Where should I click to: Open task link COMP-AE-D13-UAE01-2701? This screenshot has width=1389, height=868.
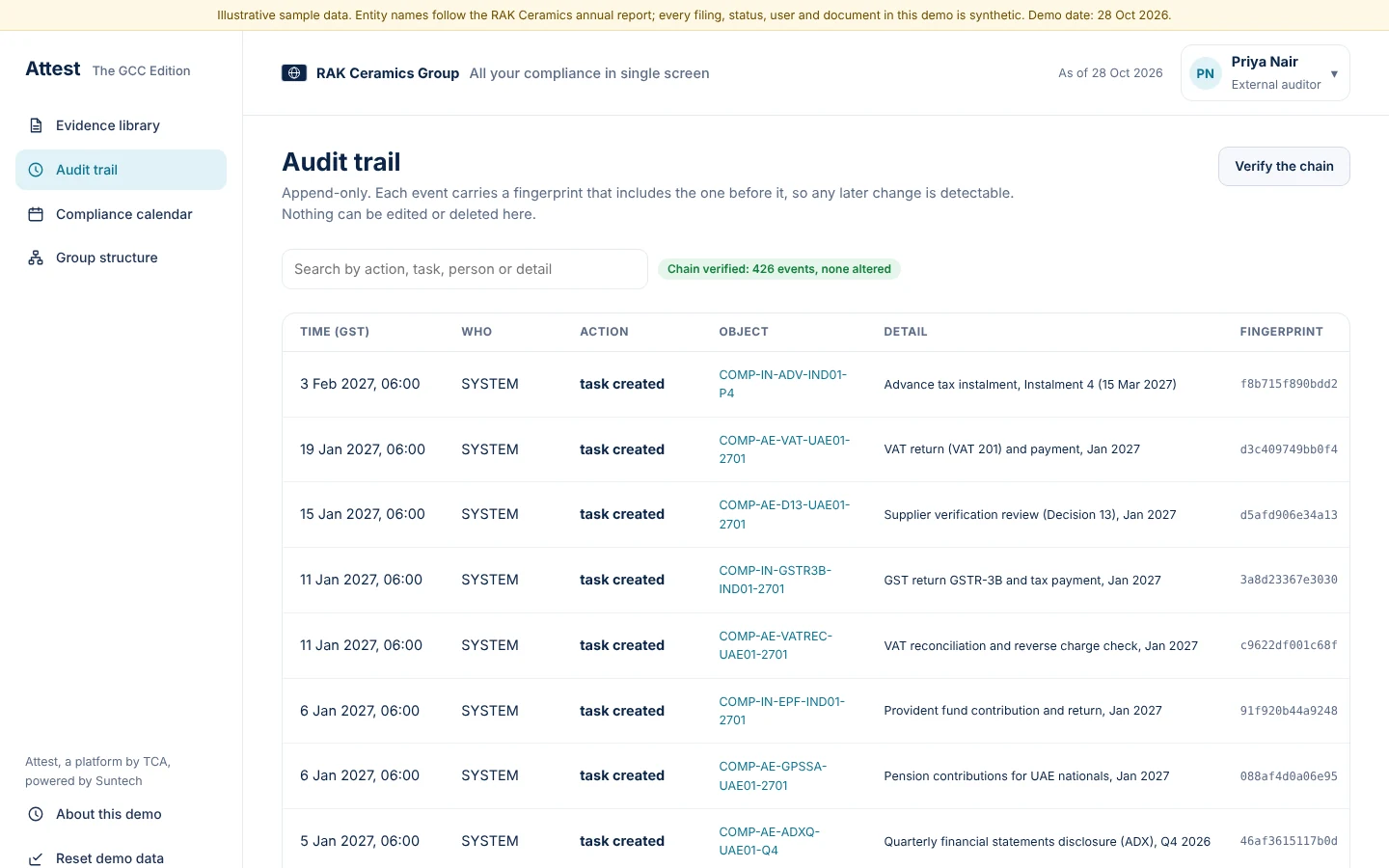[784, 514]
